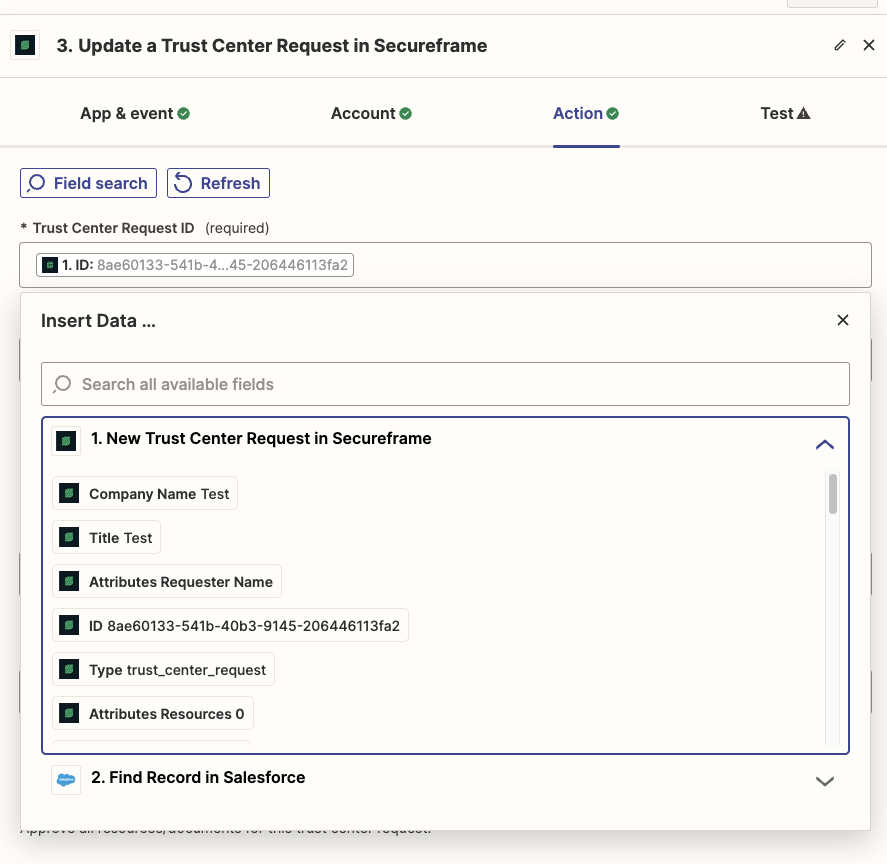887x864 pixels.
Task: Click the Field search button
Action: 88,183
